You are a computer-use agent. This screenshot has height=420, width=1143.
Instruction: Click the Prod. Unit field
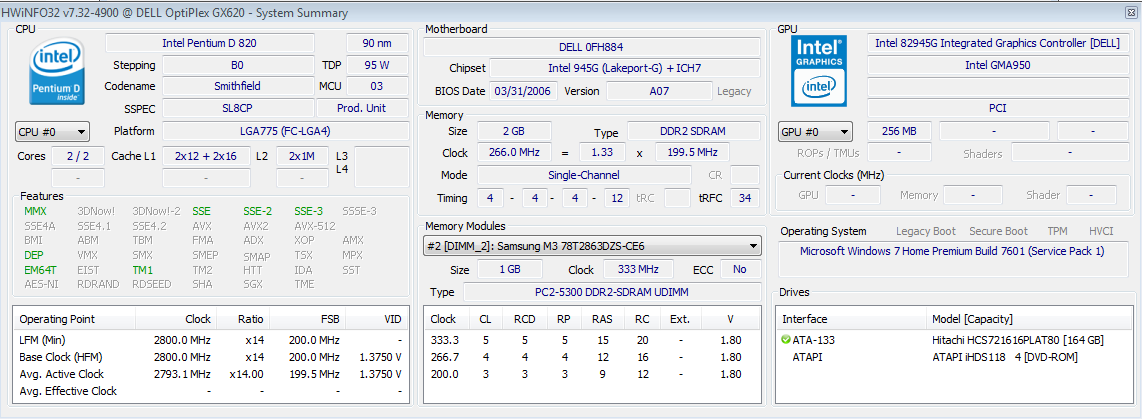point(362,108)
